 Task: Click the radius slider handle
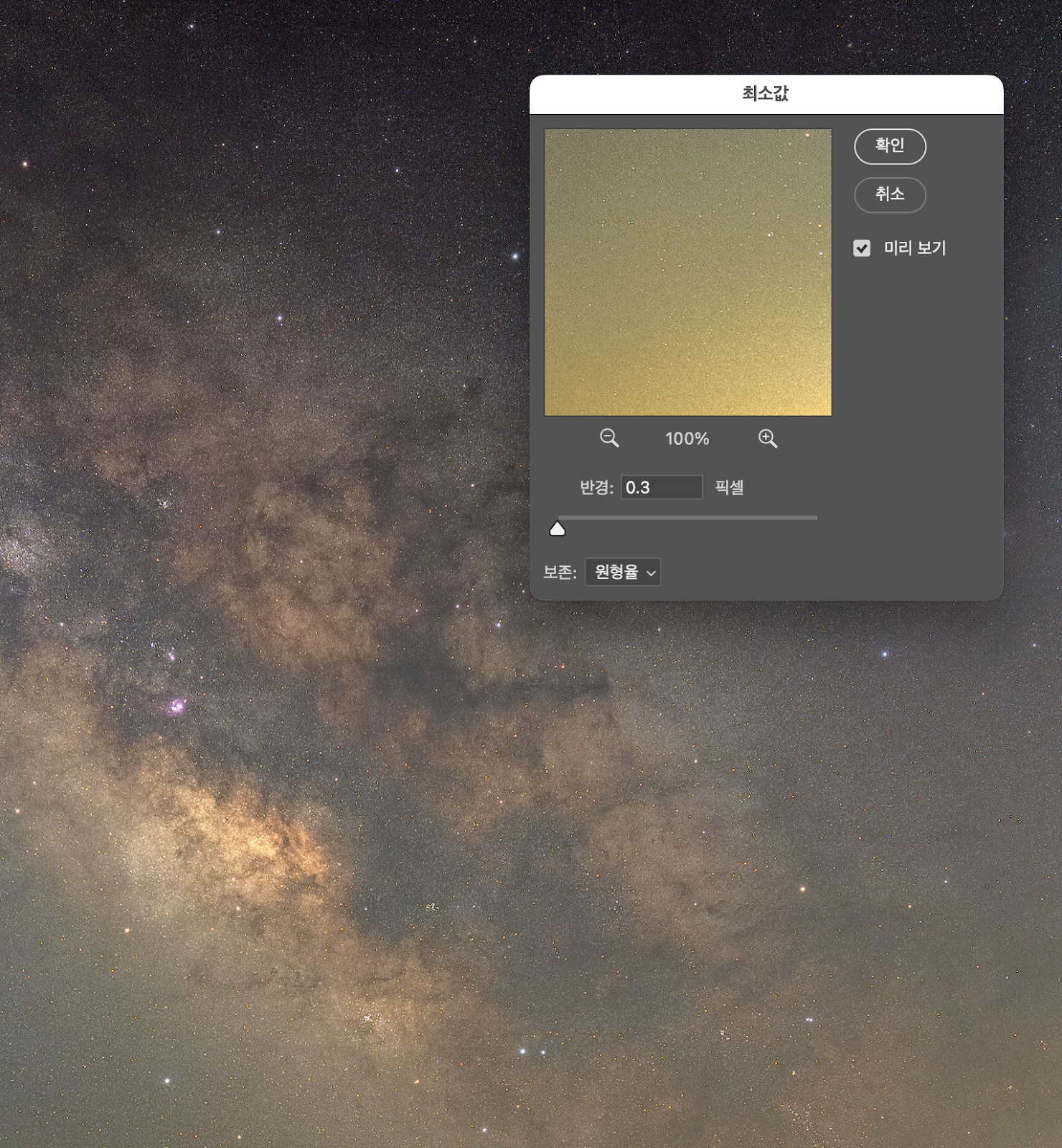[558, 529]
